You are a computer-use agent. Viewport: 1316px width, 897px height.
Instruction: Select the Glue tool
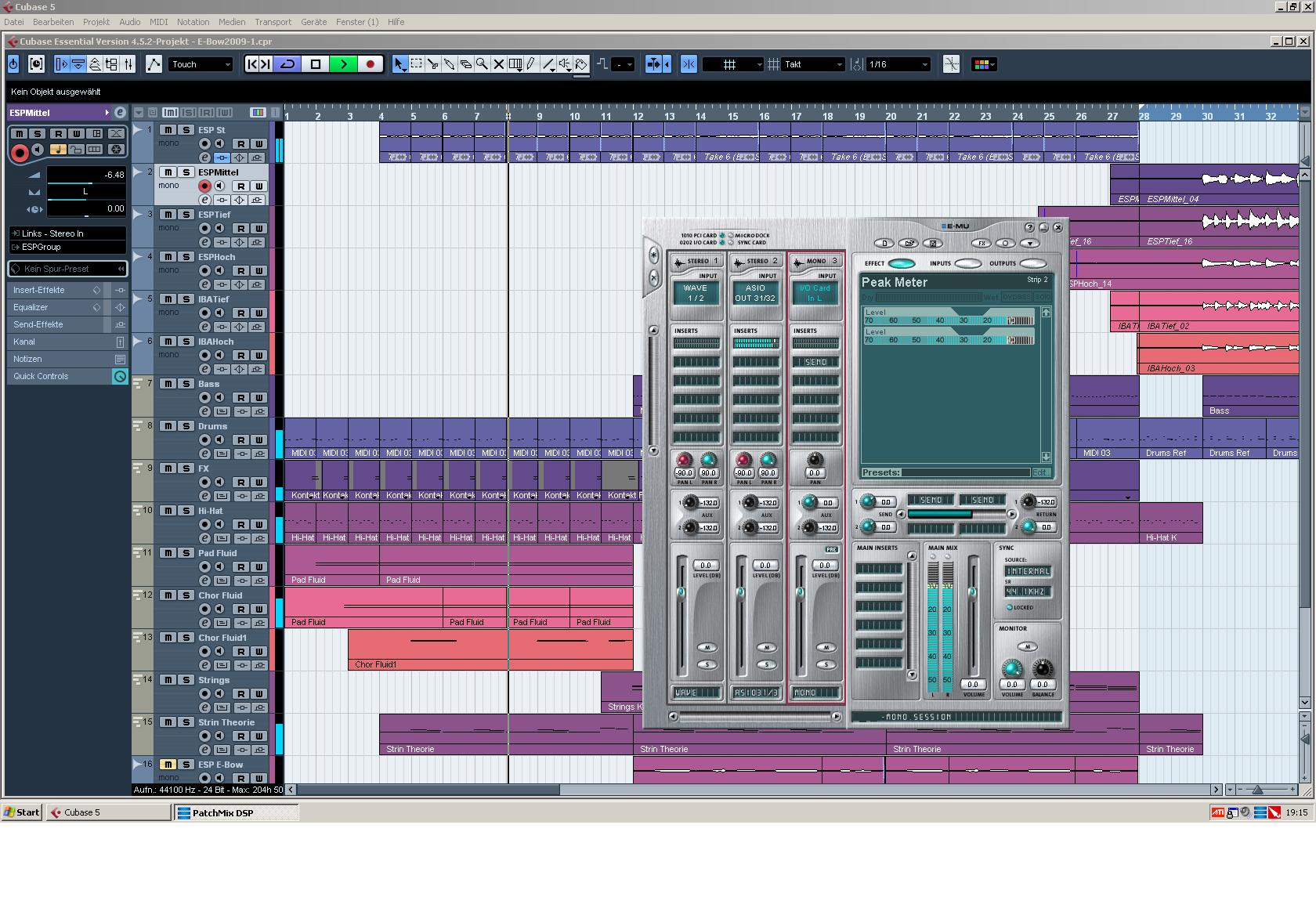point(449,64)
